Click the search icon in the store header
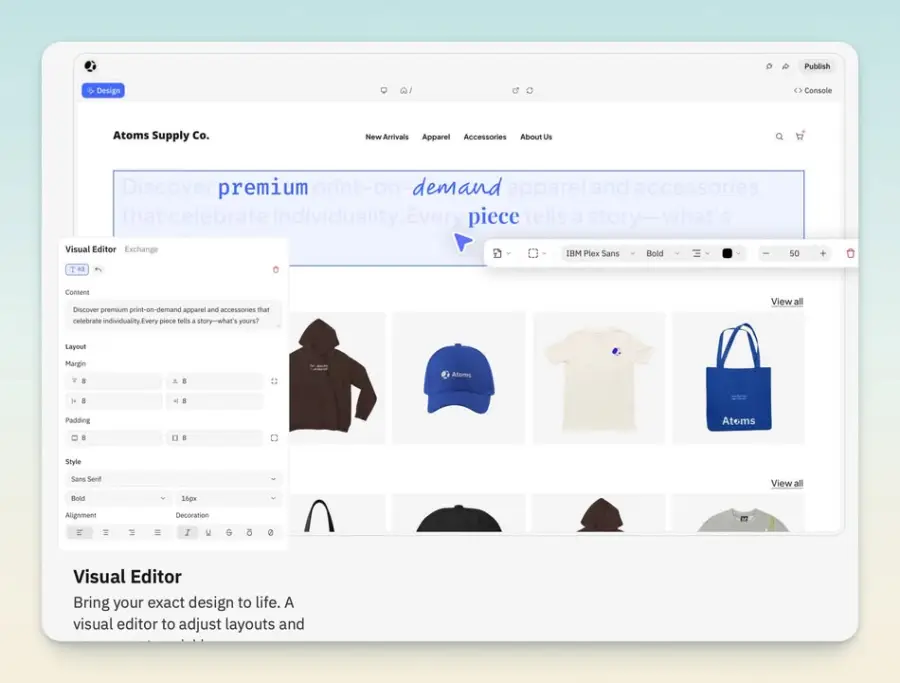 (779, 137)
